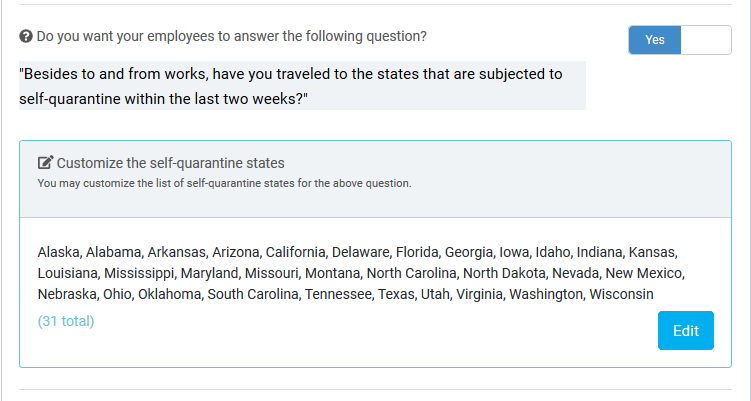This screenshot has width=751, height=401.
Task: Click the quoted self-quarantine question text
Action: (x=291, y=86)
